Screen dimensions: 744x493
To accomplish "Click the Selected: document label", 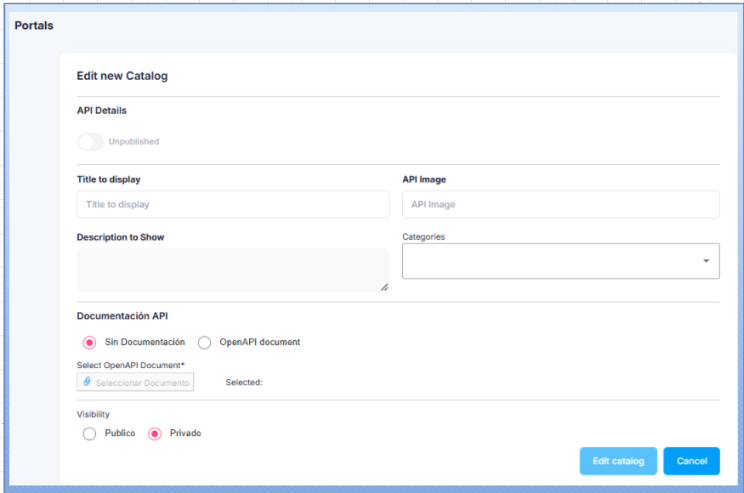I will pyautogui.click(x=244, y=382).
